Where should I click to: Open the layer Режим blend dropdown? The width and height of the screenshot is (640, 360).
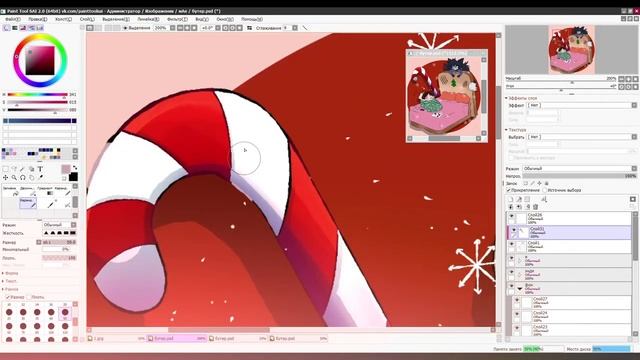579,169
